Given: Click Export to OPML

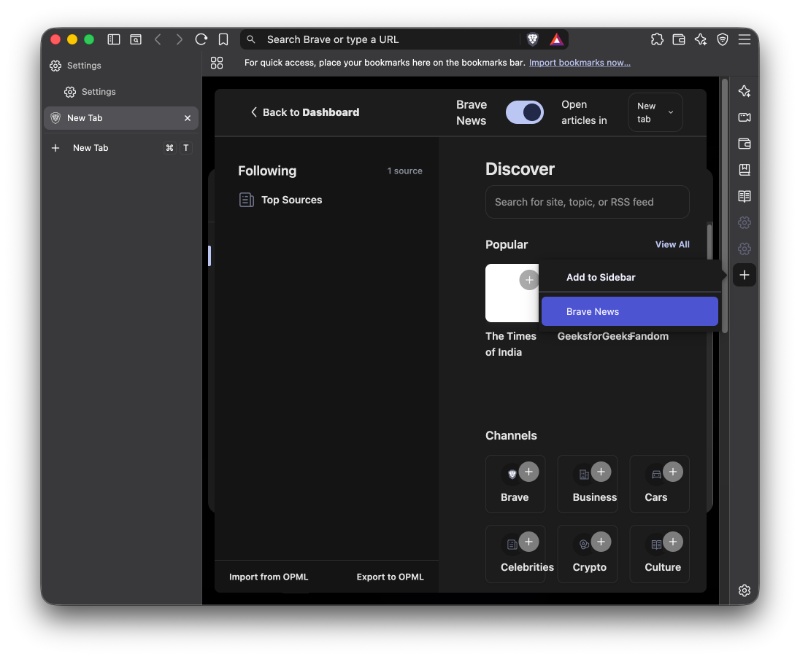Looking at the screenshot, I should pos(390,577).
